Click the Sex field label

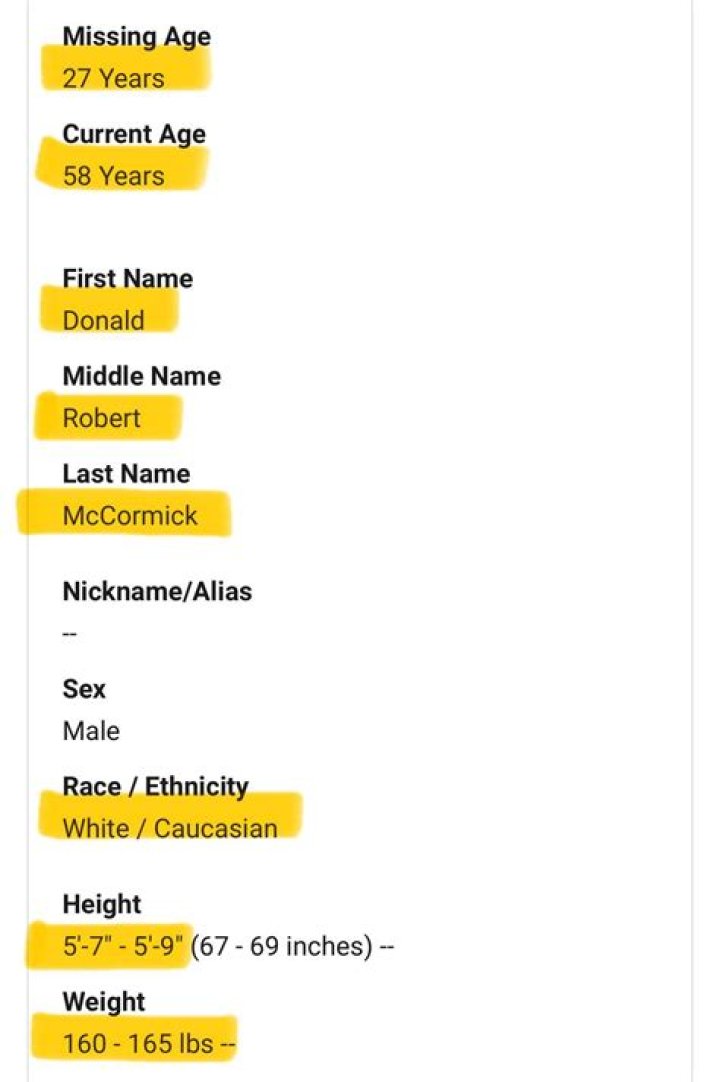[84, 689]
